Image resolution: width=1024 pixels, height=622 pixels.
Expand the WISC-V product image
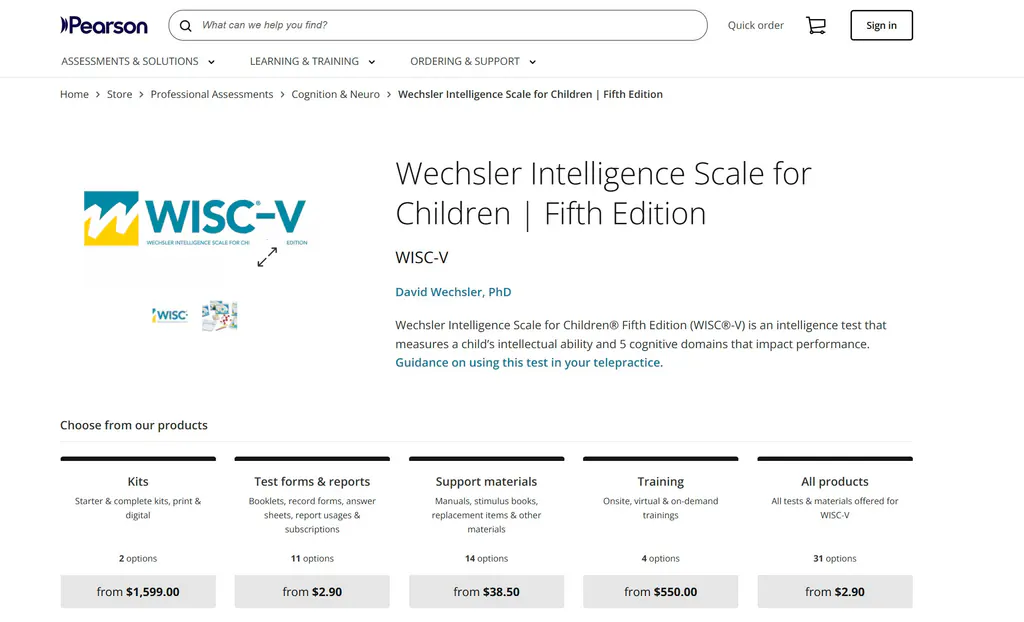[x=267, y=257]
